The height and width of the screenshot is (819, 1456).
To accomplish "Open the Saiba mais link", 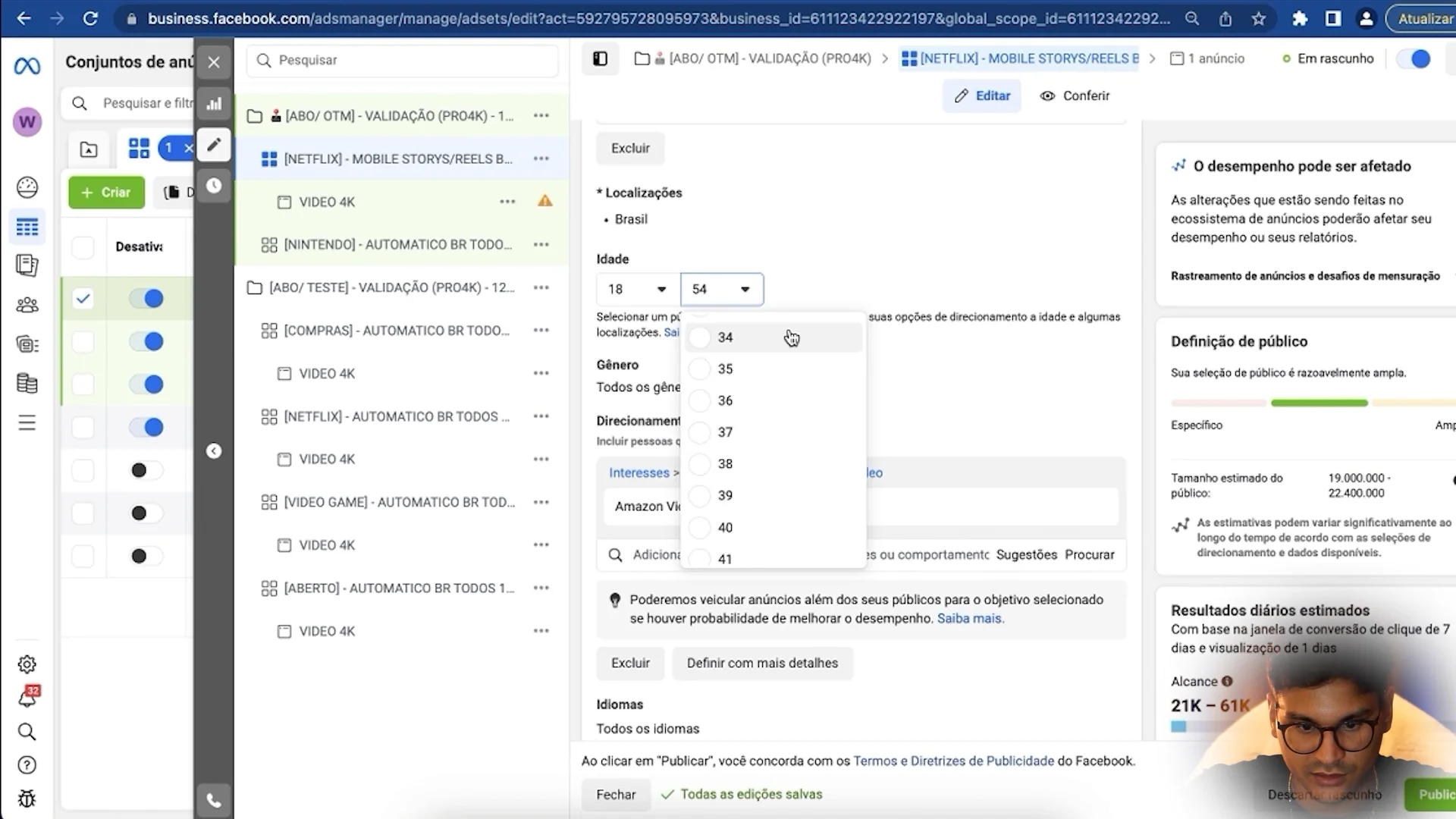I will [970, 618].
